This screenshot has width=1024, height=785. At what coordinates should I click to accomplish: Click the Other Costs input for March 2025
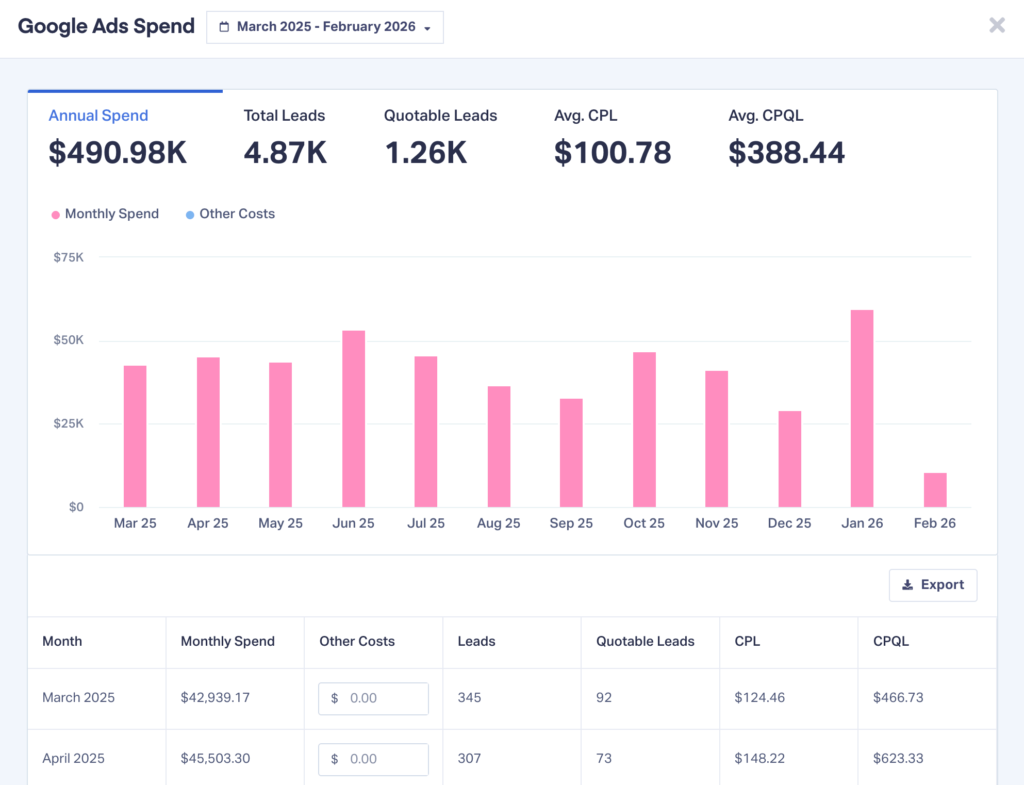(x=373, y=698)
